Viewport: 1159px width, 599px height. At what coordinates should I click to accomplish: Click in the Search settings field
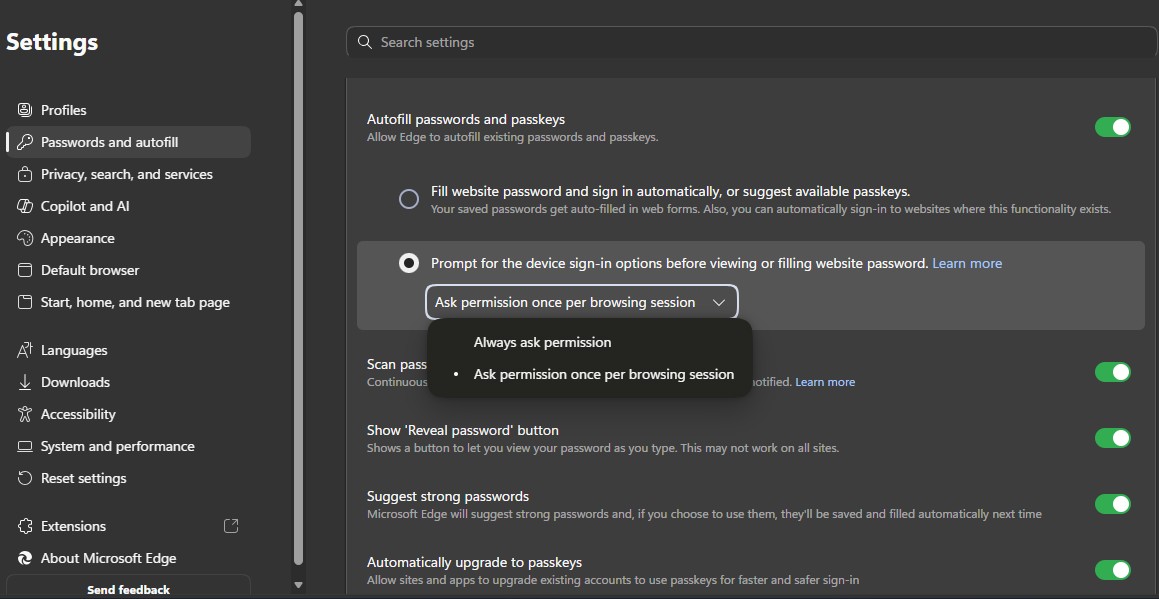click(x=751, y=42)
